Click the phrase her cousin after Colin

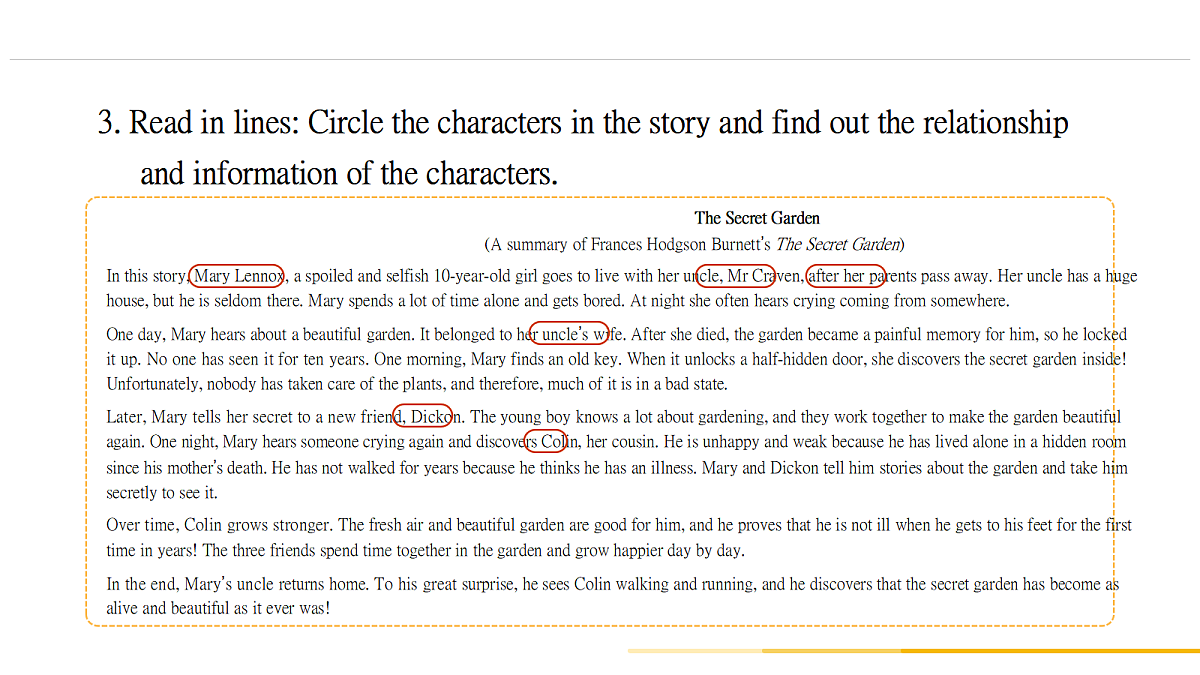[x=621, y=441]
